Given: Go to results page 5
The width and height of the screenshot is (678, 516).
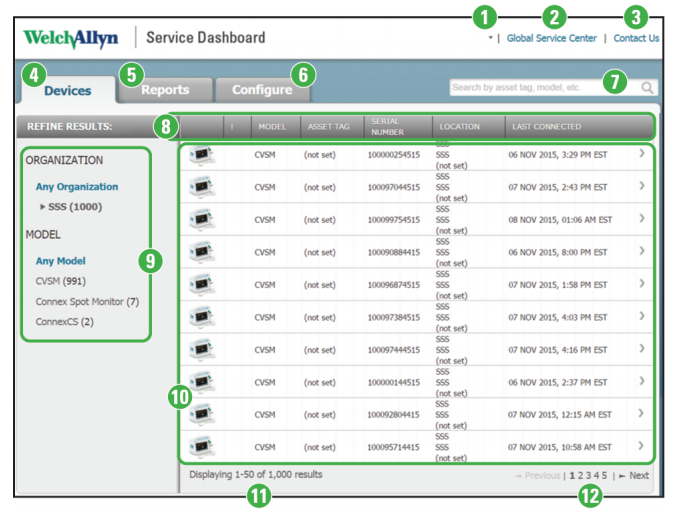Looking at the screenshot, I should (x=604, y=475).
